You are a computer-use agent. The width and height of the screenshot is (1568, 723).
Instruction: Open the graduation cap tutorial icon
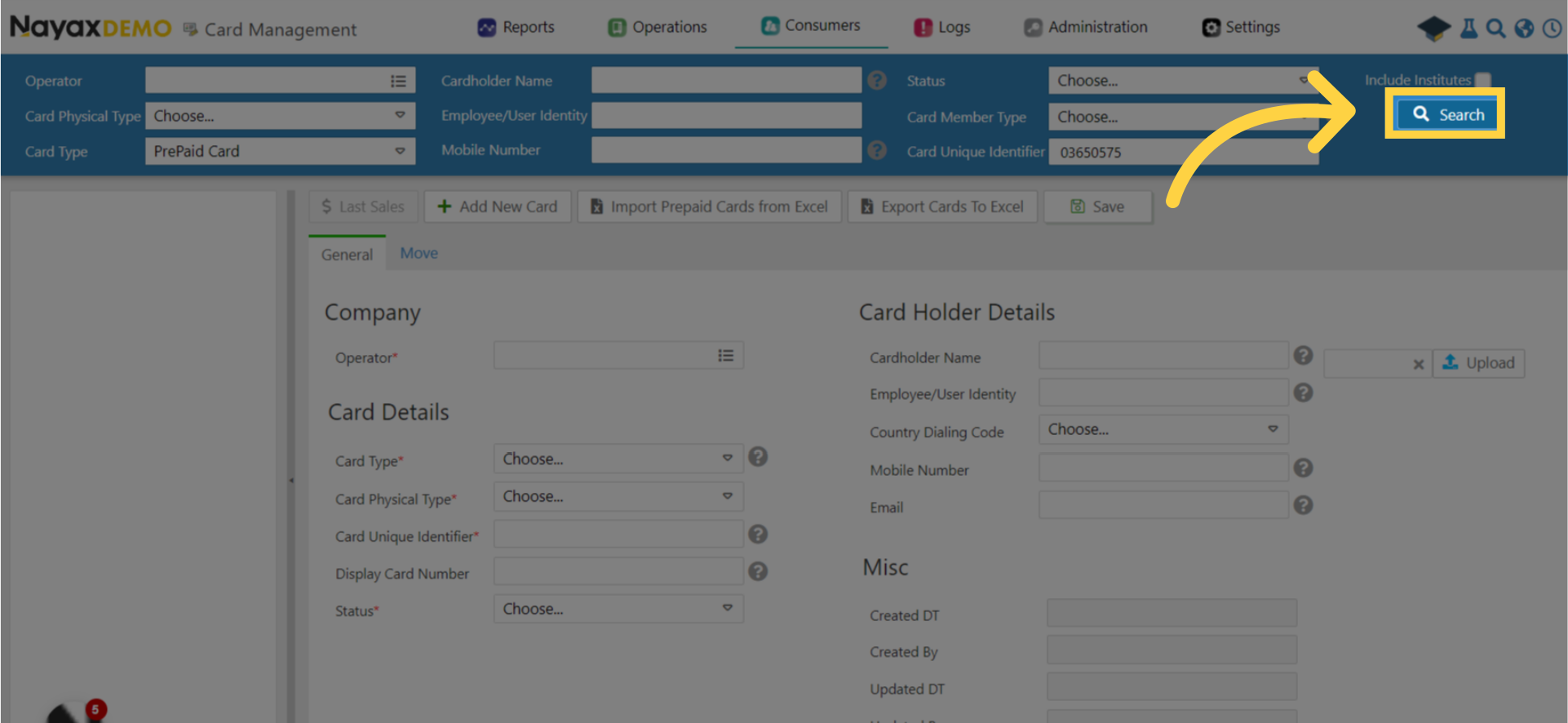coord(1433,29)
